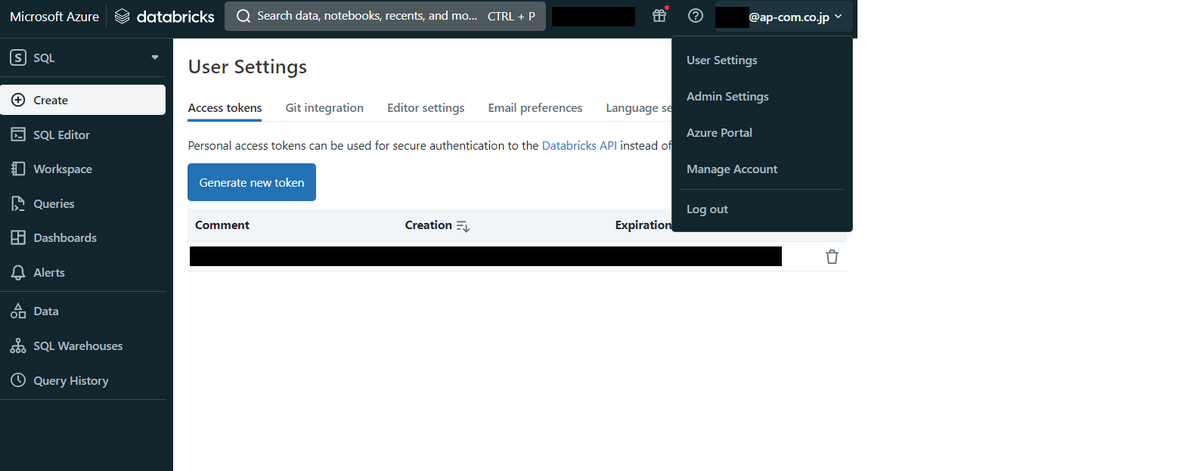Click the Comment column header
This screenshot has height=471, width=1200.
(222, 225)
